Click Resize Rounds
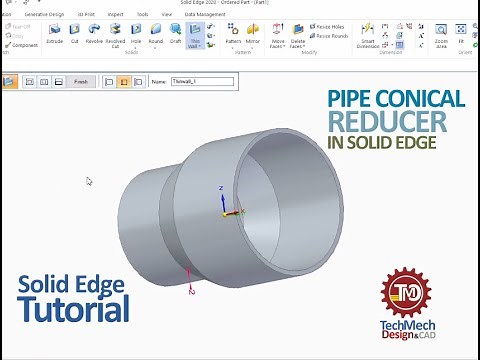The height and width of the screenshot is (360, 480). click(x=329, y=36)
